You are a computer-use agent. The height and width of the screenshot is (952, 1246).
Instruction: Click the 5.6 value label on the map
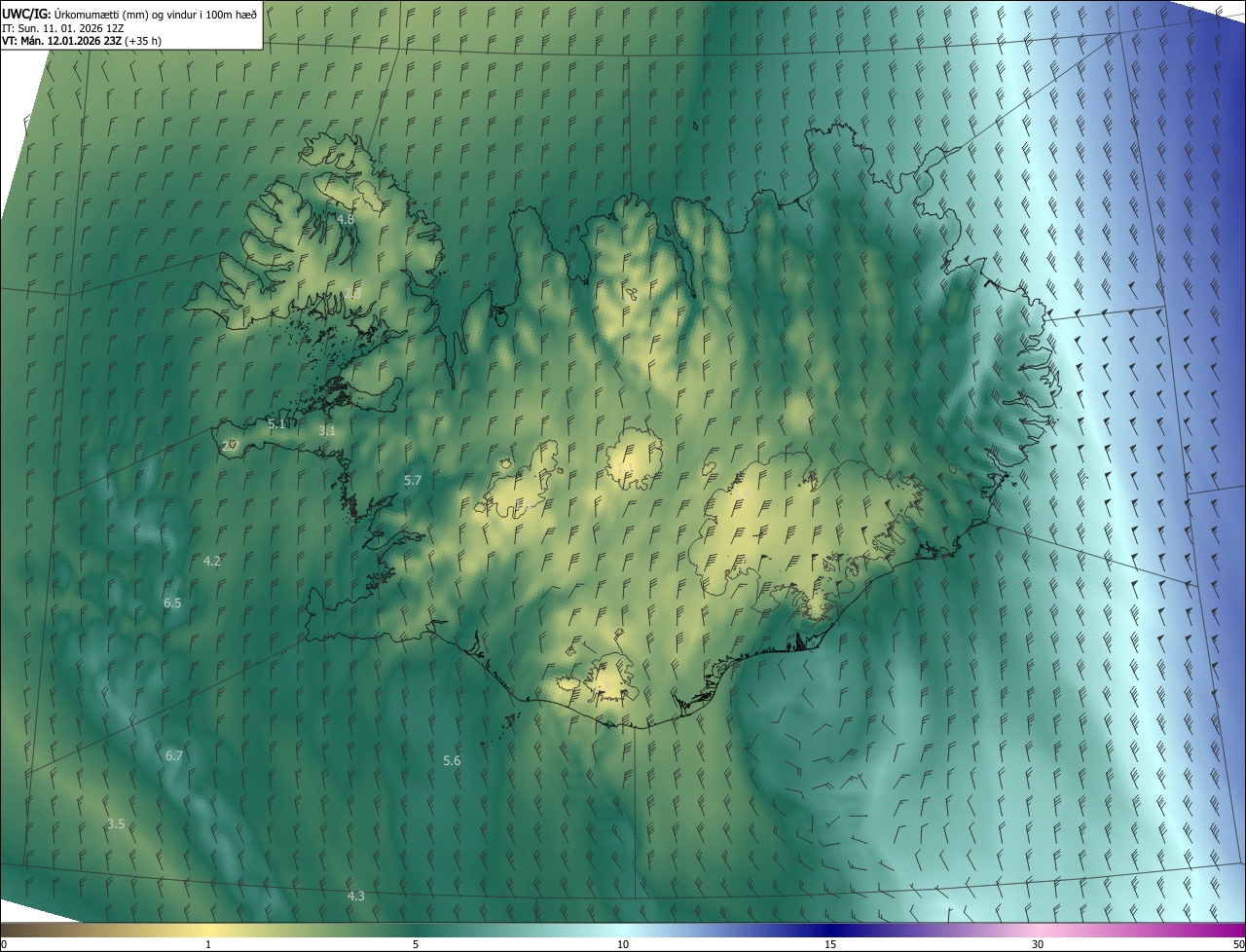pos(452,761)
